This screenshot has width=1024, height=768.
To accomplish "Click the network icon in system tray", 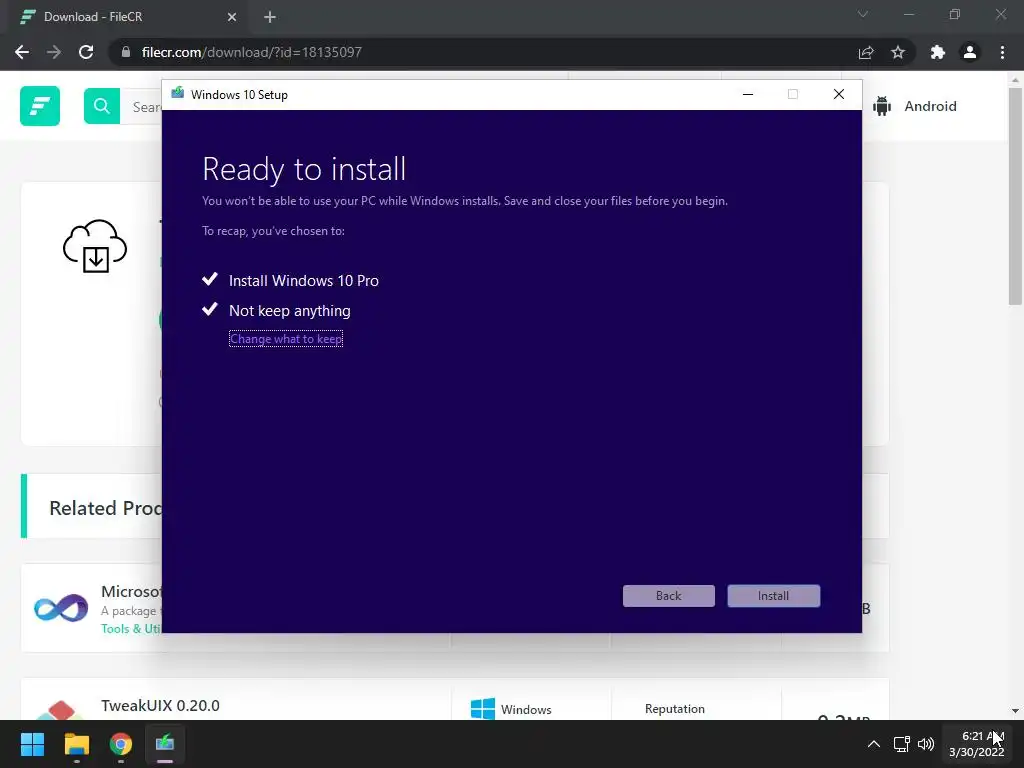I will pyautogui.click(x=902, y=744).
